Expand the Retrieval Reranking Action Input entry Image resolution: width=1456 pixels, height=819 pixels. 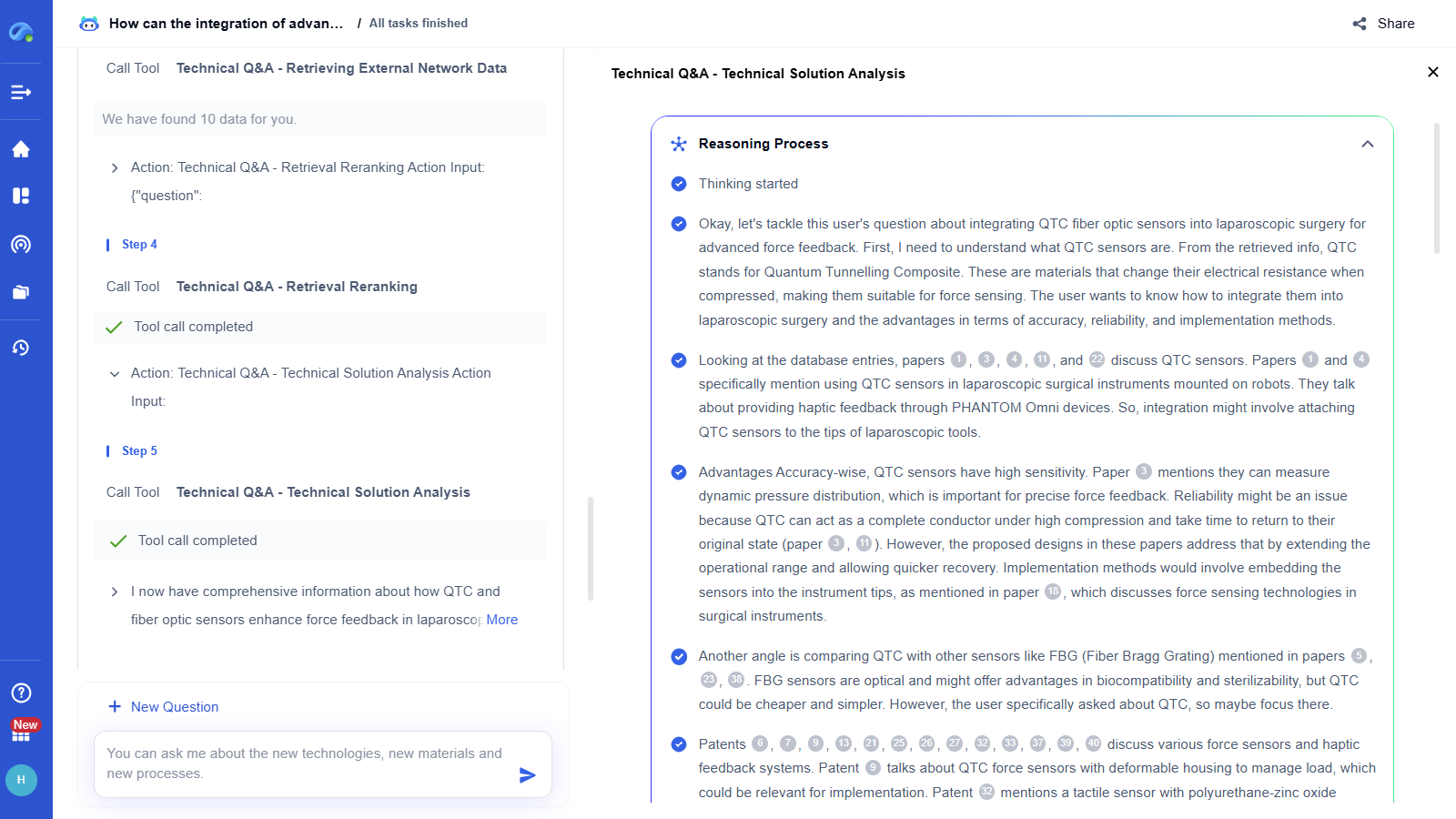115,167
